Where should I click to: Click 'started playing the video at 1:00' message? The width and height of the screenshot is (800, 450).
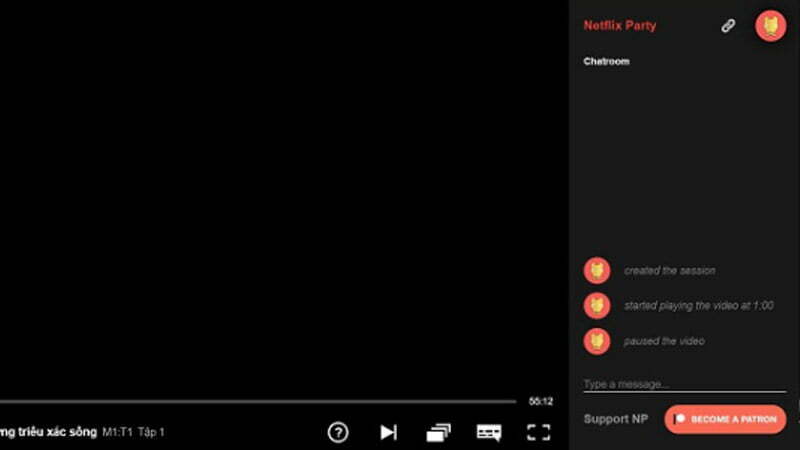(x=698, y=306)
